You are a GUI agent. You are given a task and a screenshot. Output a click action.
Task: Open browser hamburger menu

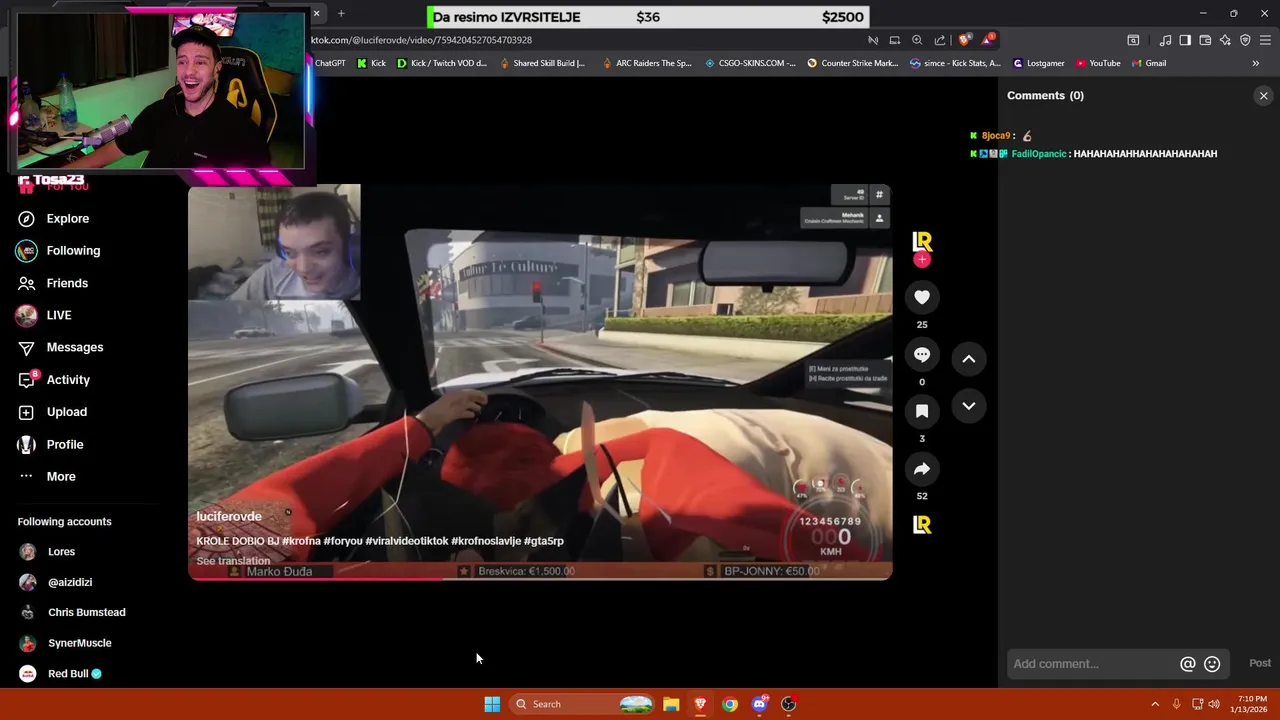pyautogui.click(x=1265, y=40)
